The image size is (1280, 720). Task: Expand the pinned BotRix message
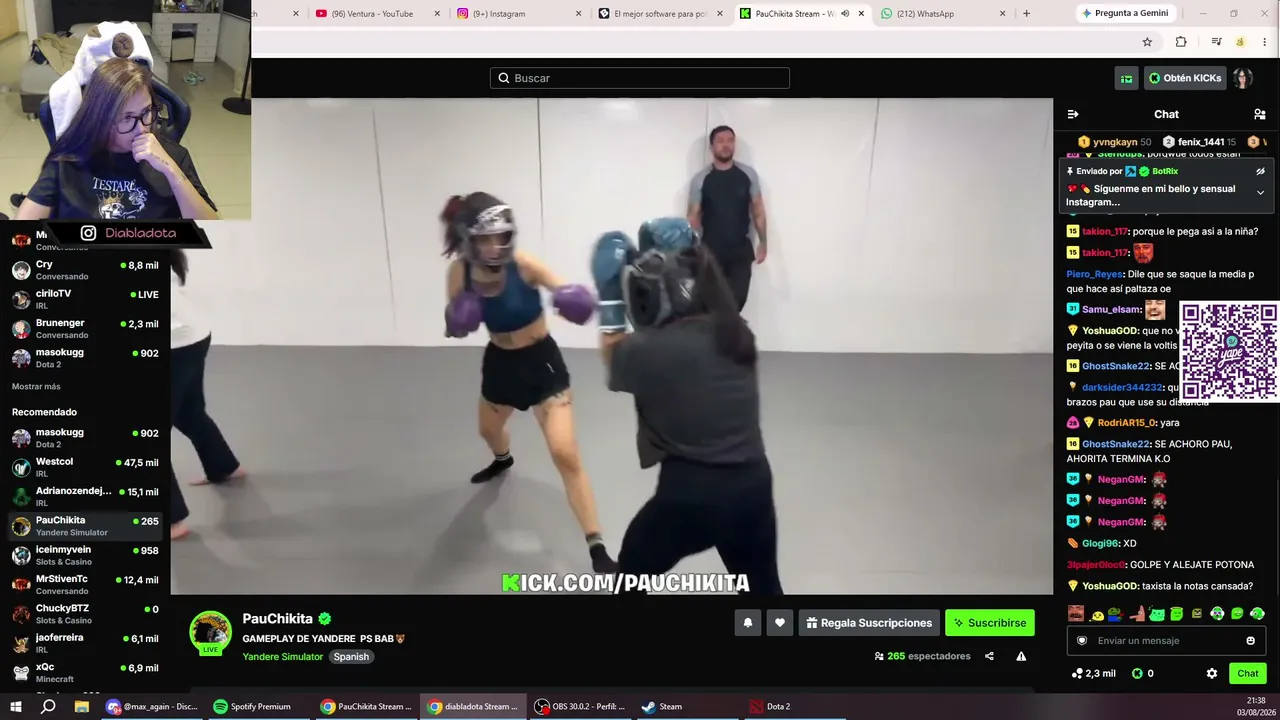tap(1260, 192)
